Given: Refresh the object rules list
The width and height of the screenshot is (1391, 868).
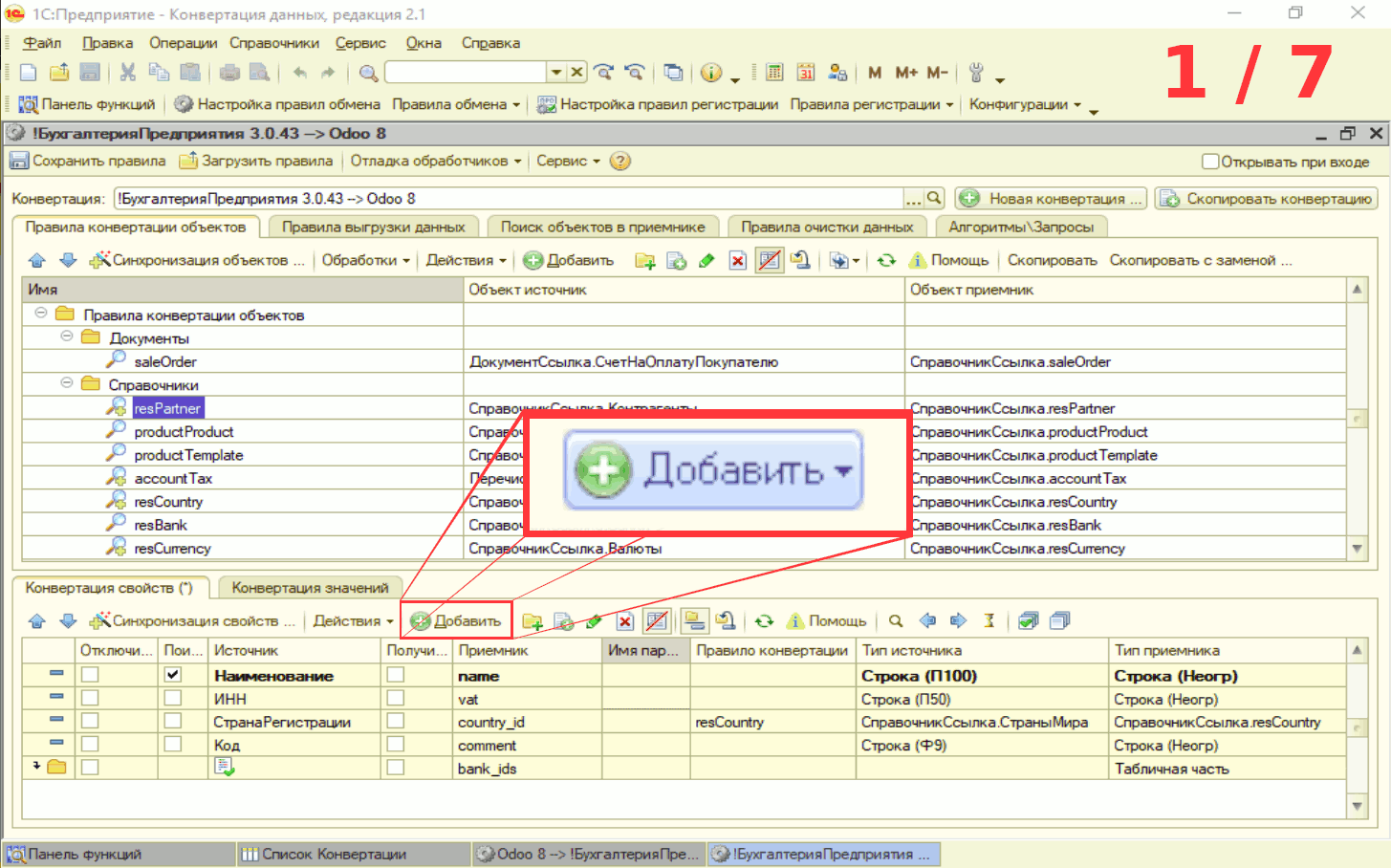Looking at the screenshot, I should pos(886,260).
